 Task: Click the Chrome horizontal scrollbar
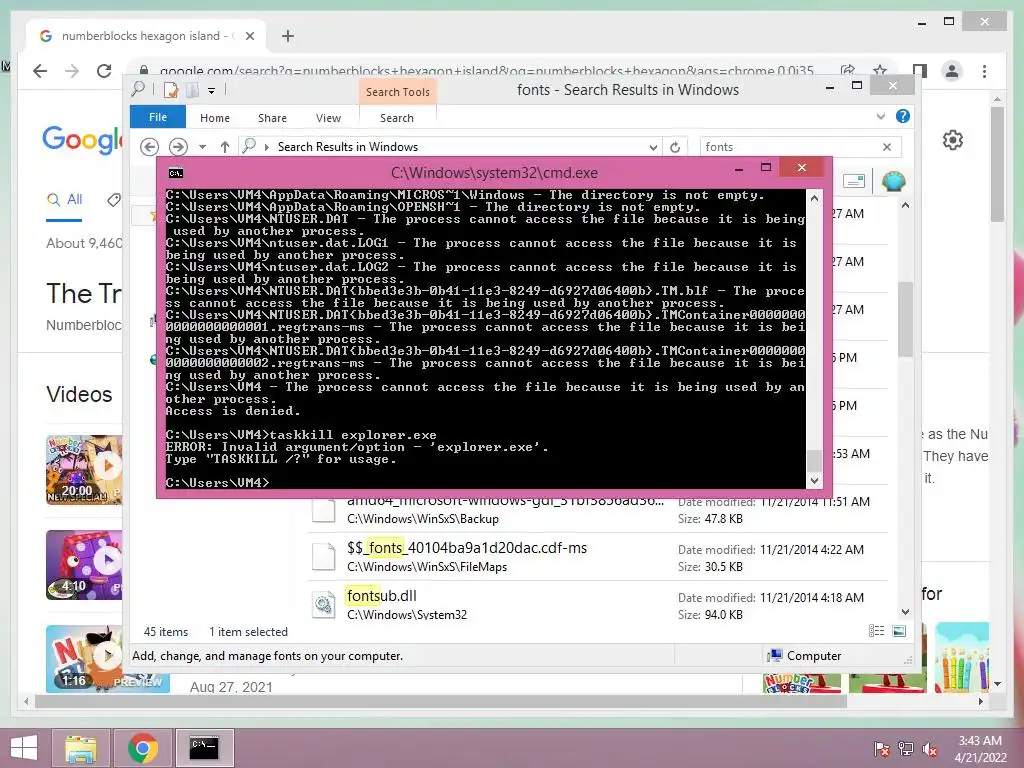[441, 701]
